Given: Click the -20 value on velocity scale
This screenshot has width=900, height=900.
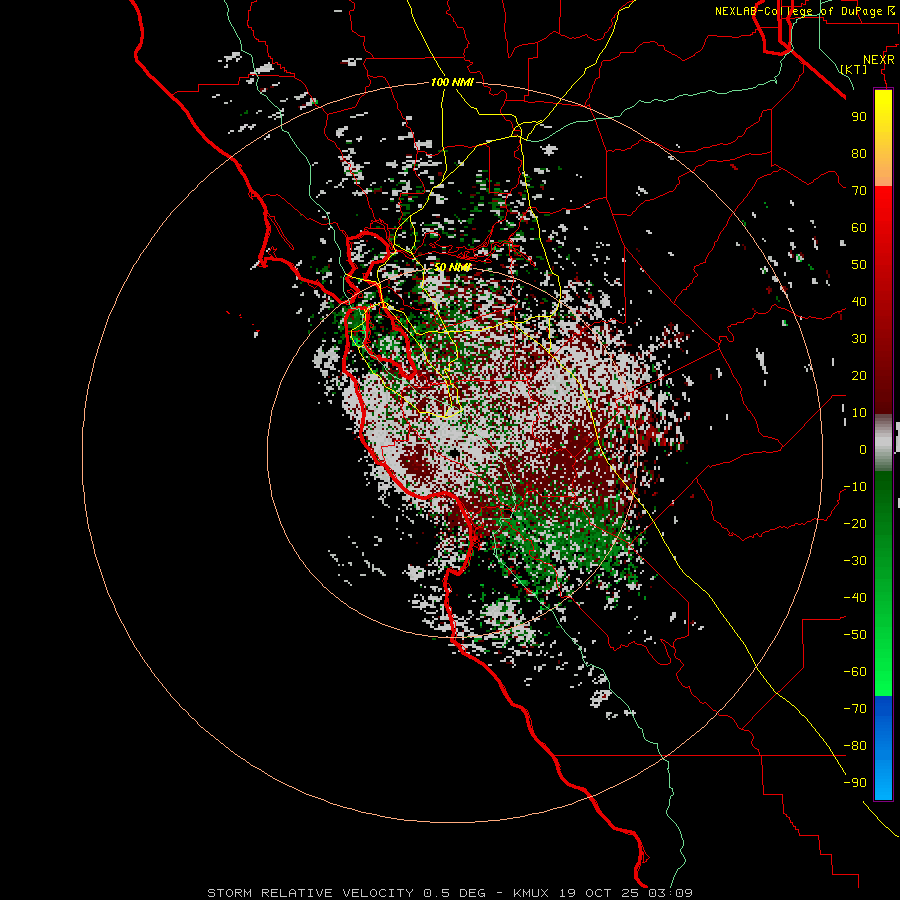Looking at the screenshot, I should click(x=855, y=523).
